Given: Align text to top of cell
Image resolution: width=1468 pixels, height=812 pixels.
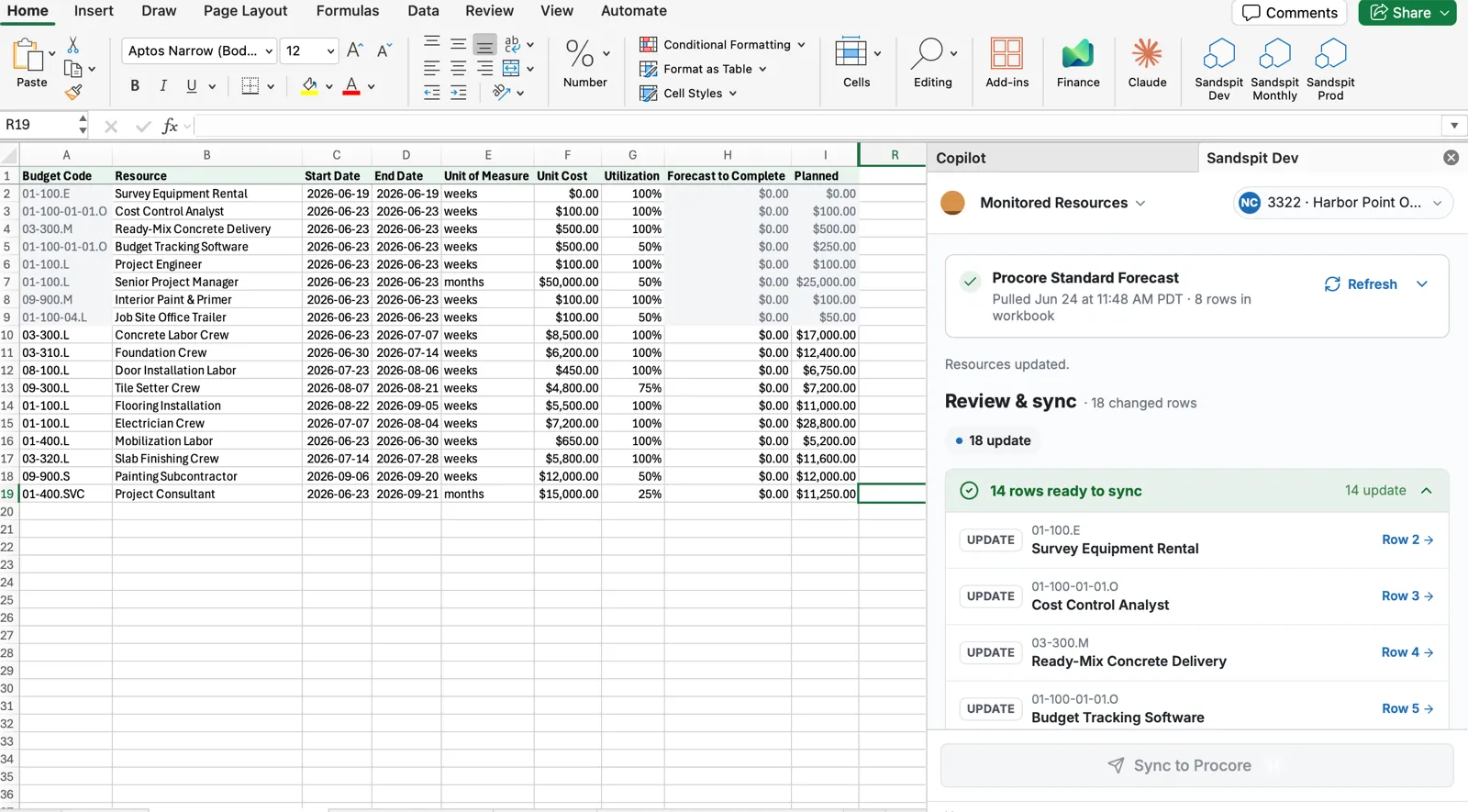Looking at the screenshot, I should tap(431, 42).
